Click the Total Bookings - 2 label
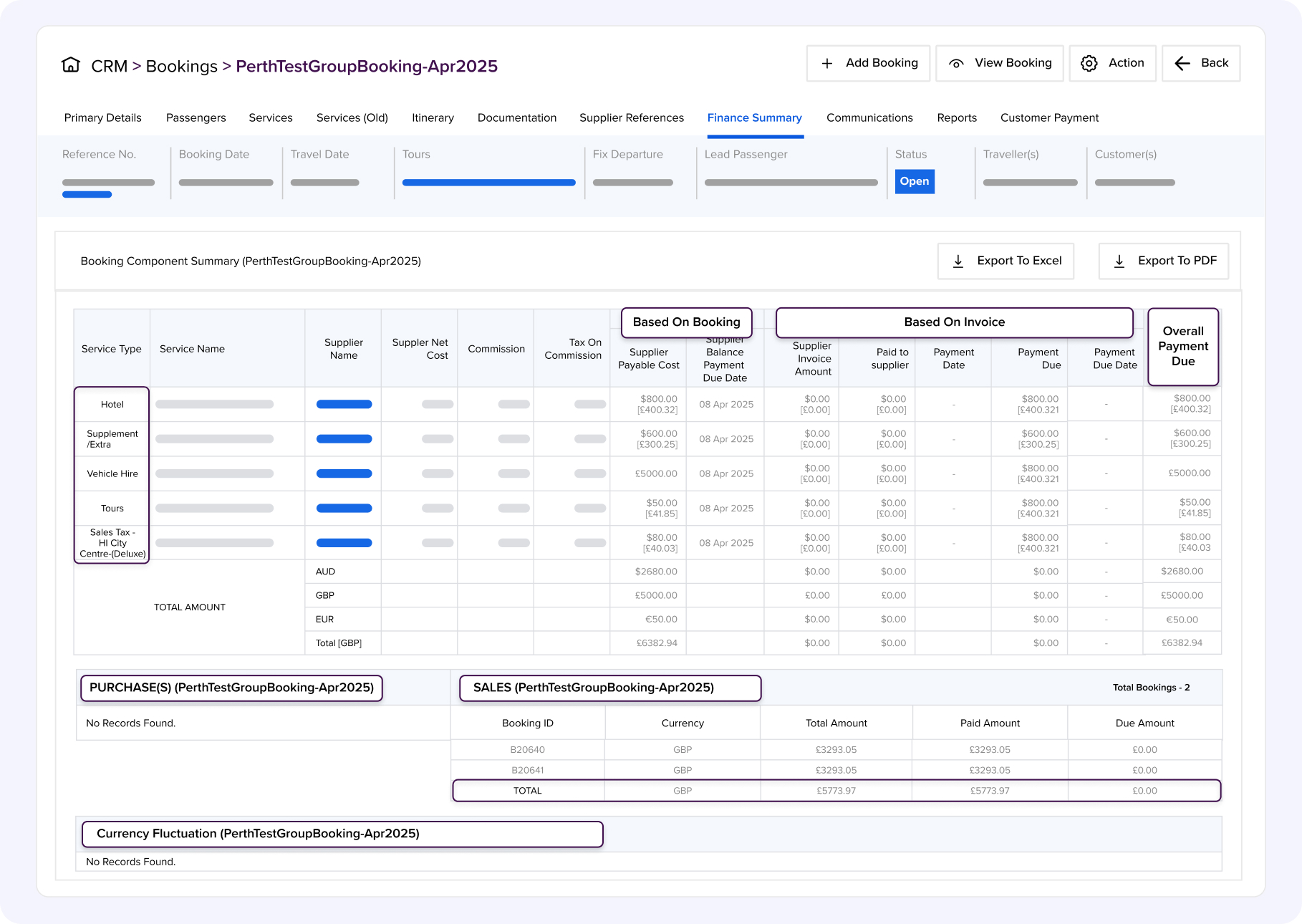This screenshot has width=1302, height=924. coord(1152,688)
